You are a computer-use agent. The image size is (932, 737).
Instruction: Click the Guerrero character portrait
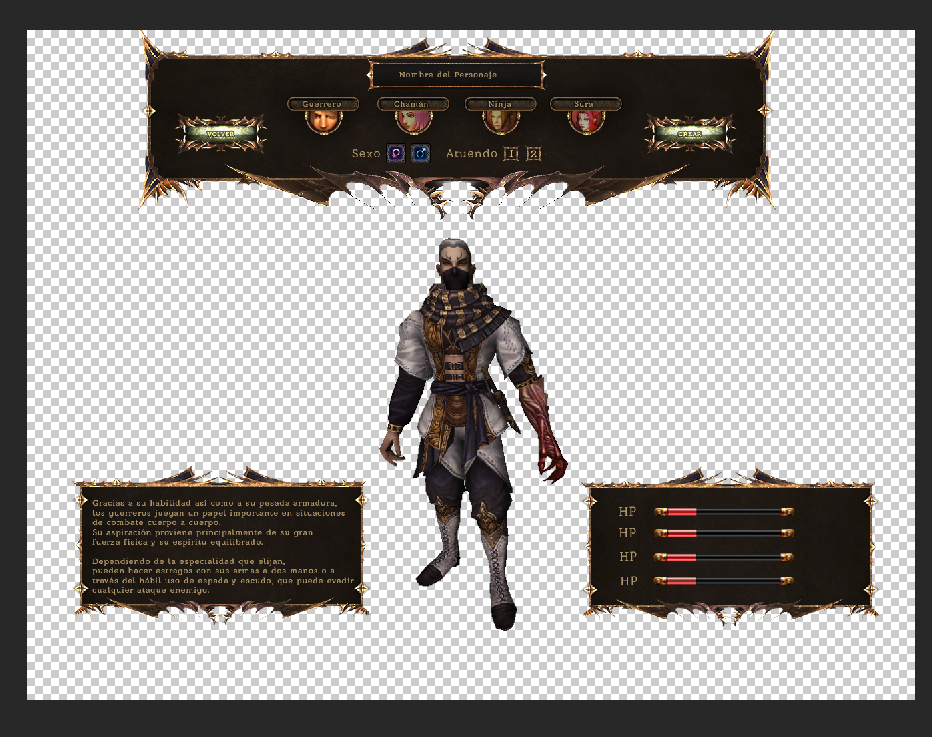[323, 121]
